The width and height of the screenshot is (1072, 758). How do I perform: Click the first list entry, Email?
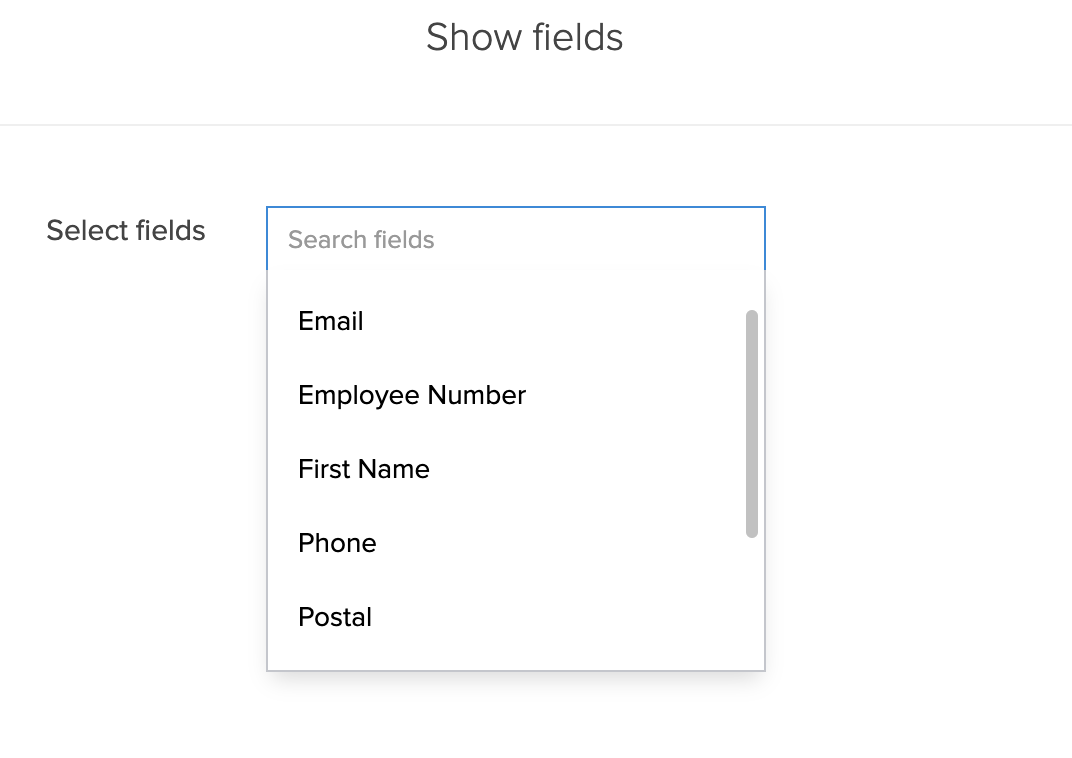coord(331,321)
